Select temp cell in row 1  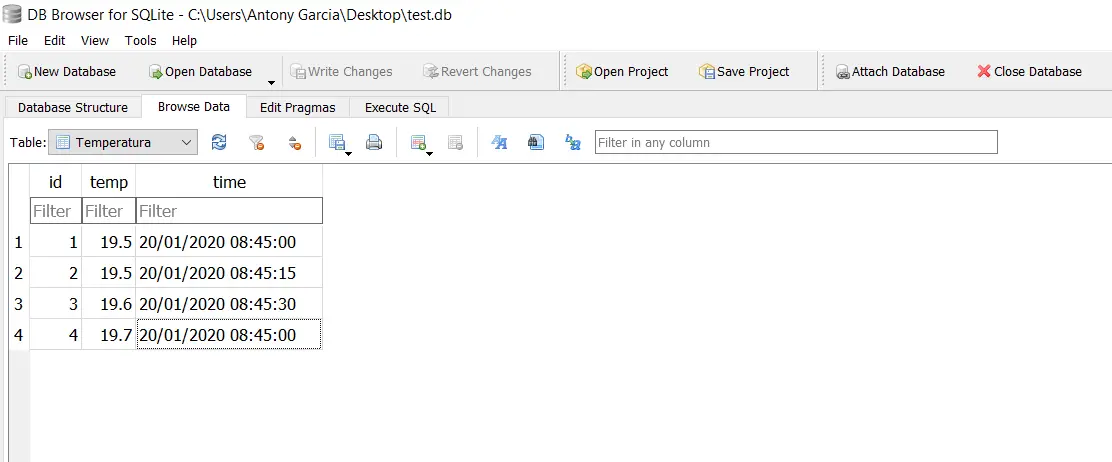click(x=109, y=243)
